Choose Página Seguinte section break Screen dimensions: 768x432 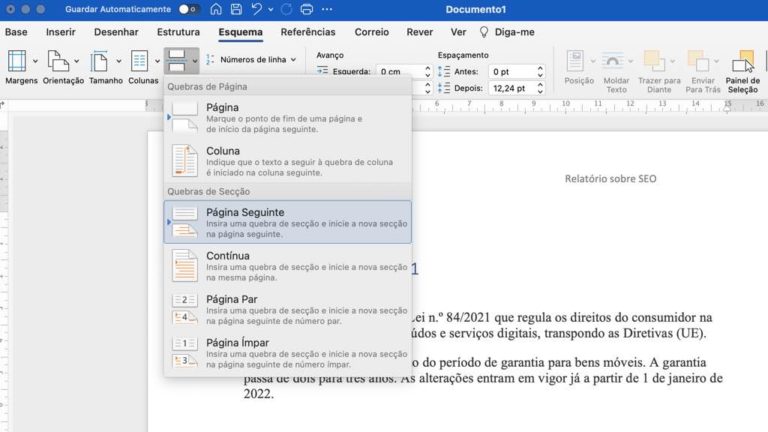tap(288, 222)
